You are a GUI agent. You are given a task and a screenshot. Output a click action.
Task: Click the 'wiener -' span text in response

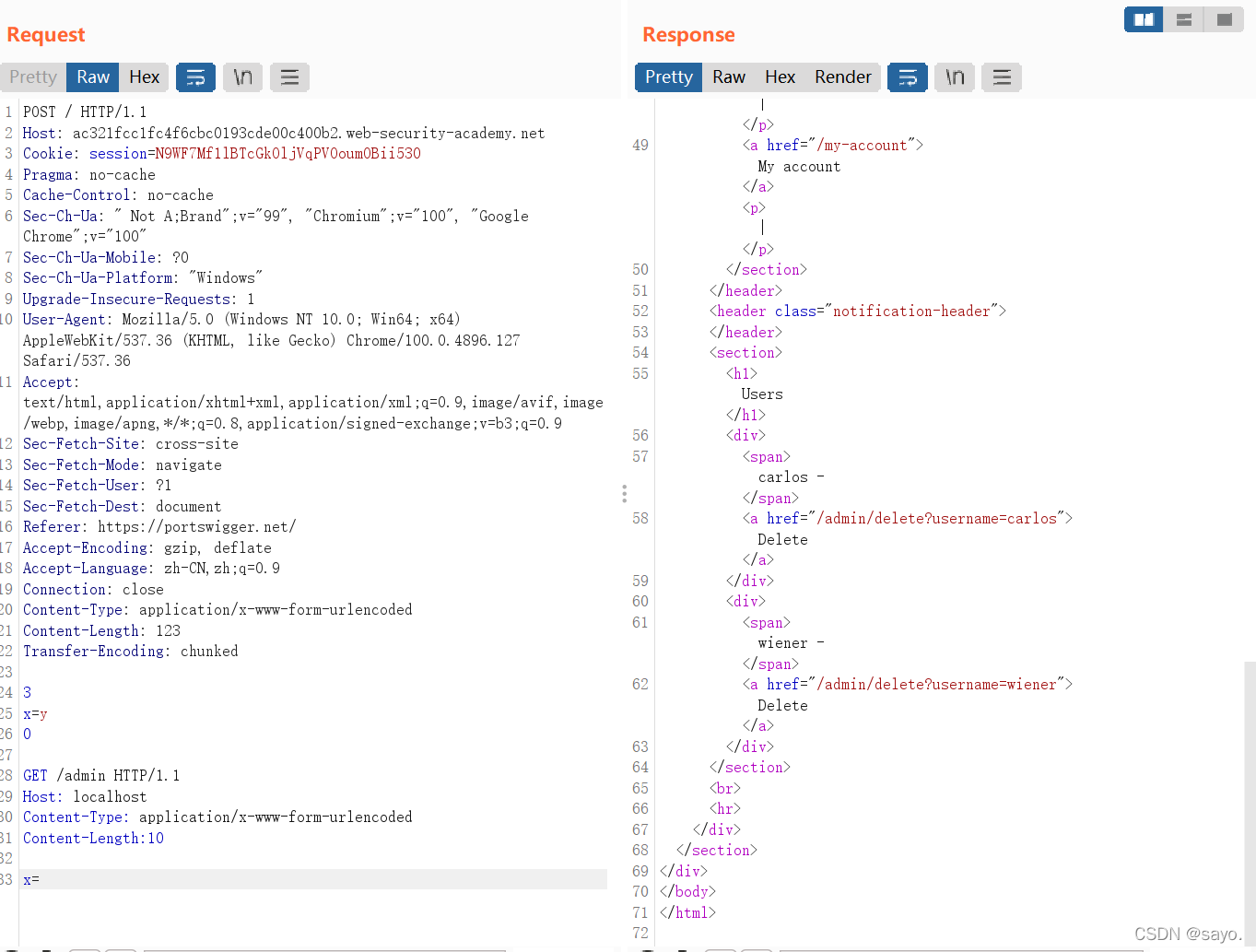pyautogui.click(x=791, y=643)
